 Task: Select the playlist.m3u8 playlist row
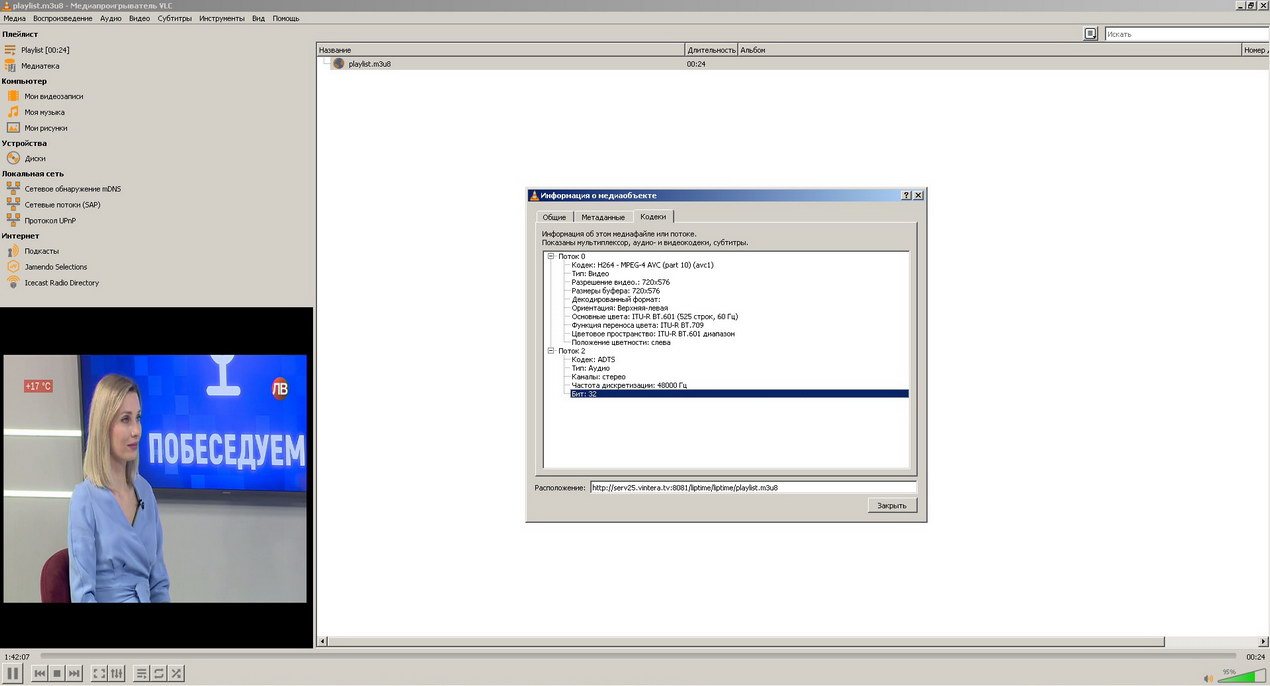[x=792, y=63]
